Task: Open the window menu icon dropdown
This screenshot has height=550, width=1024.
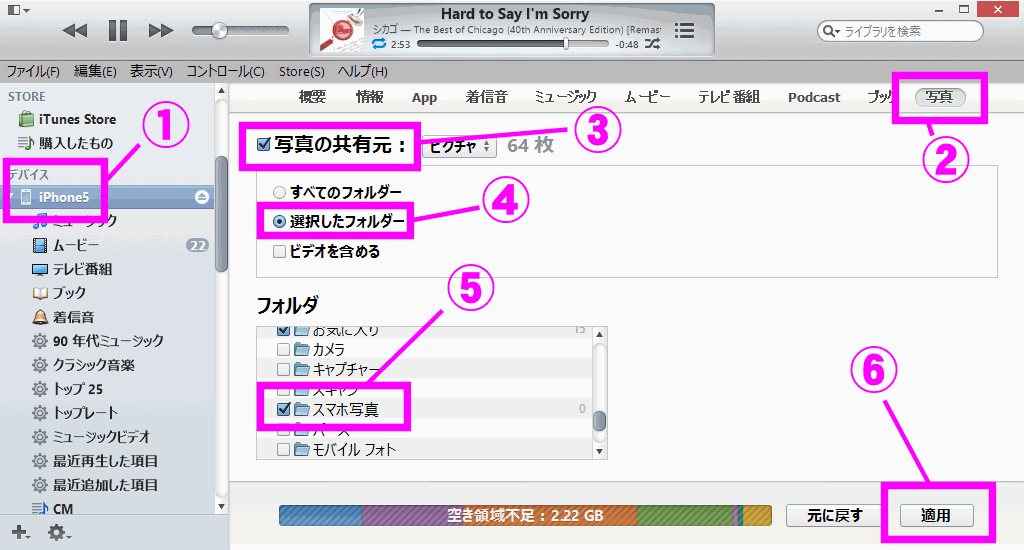Action: [x=18, y=10]
